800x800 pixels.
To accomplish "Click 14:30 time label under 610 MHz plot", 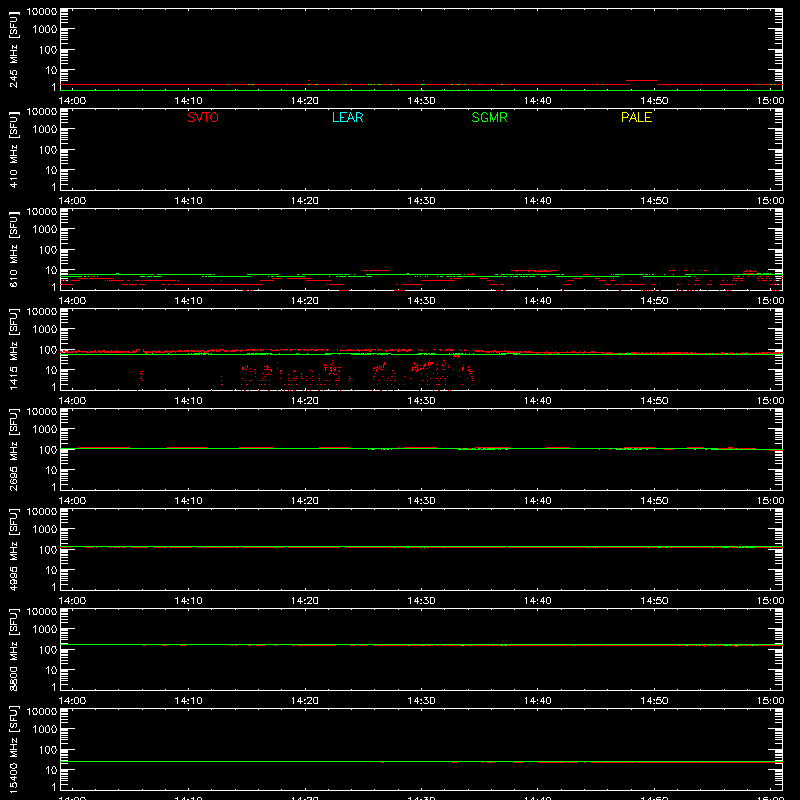I will (x=421, y=301).
